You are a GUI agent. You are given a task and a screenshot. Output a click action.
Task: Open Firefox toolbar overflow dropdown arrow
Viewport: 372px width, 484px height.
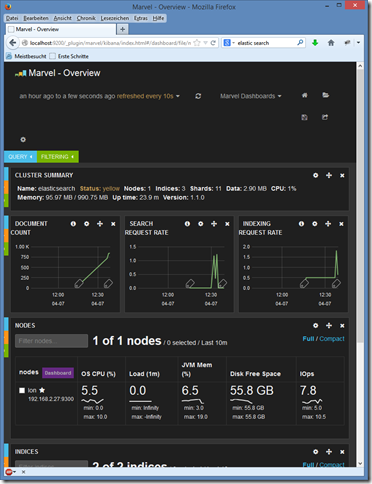[358, 43]
